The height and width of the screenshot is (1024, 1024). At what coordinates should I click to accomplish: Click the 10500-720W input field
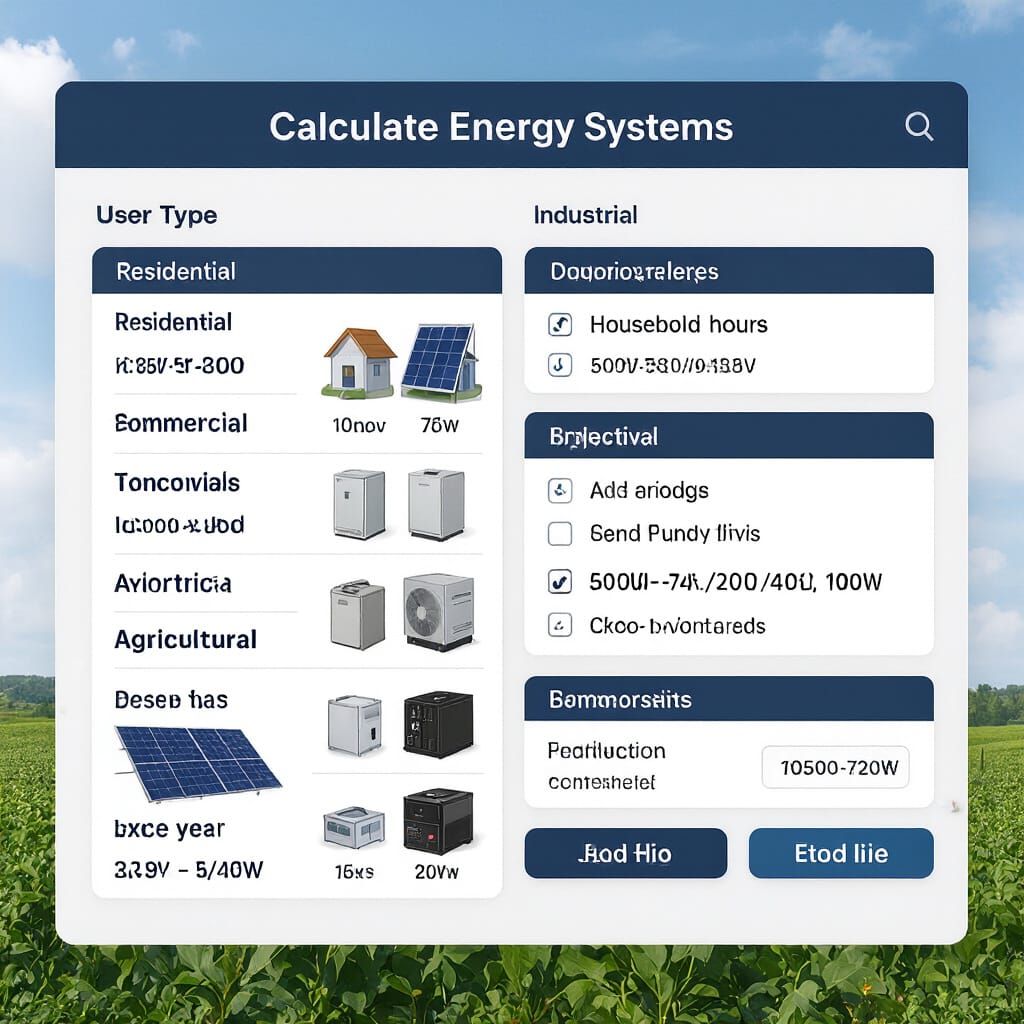tap(836, 767)
